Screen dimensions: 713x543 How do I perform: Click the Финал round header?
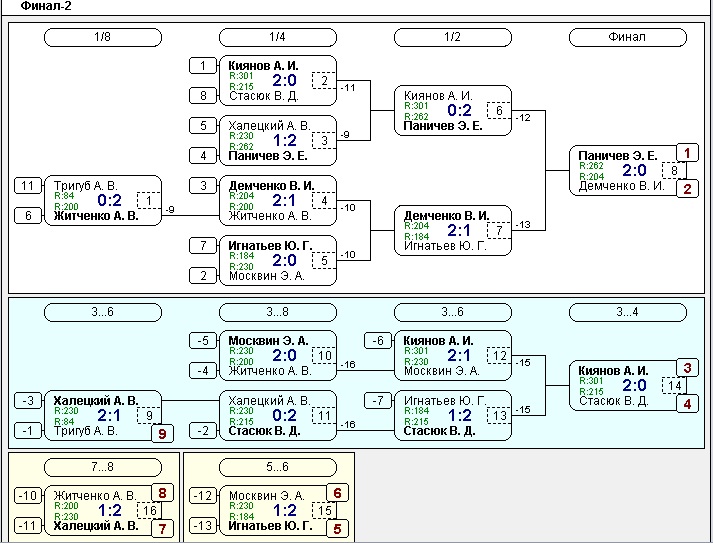coord(628,37)
